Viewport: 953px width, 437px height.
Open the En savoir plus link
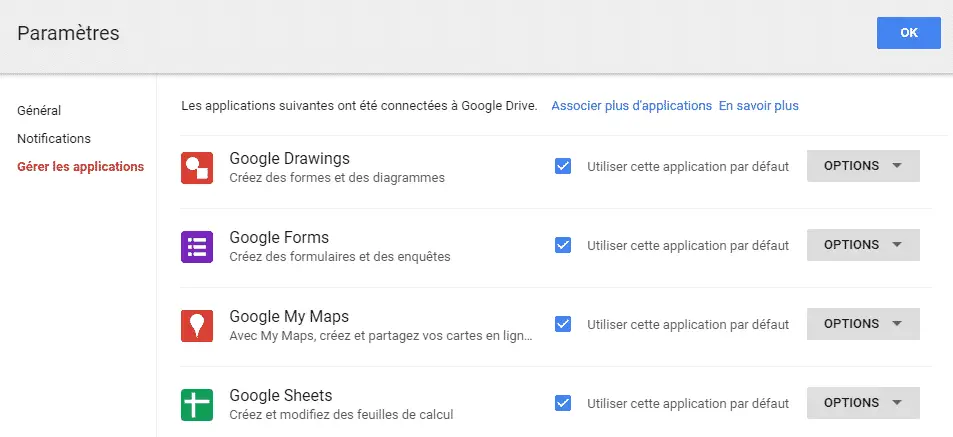(759, 106)
